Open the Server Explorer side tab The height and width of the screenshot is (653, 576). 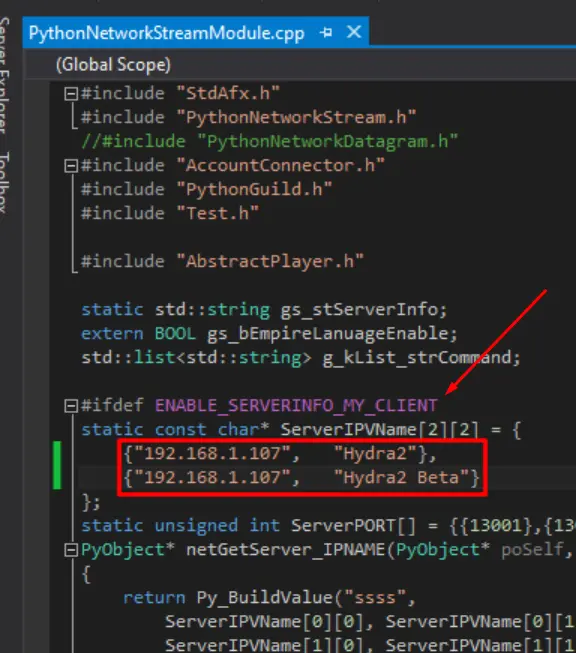pyautogui.click(x=4, y=75)
